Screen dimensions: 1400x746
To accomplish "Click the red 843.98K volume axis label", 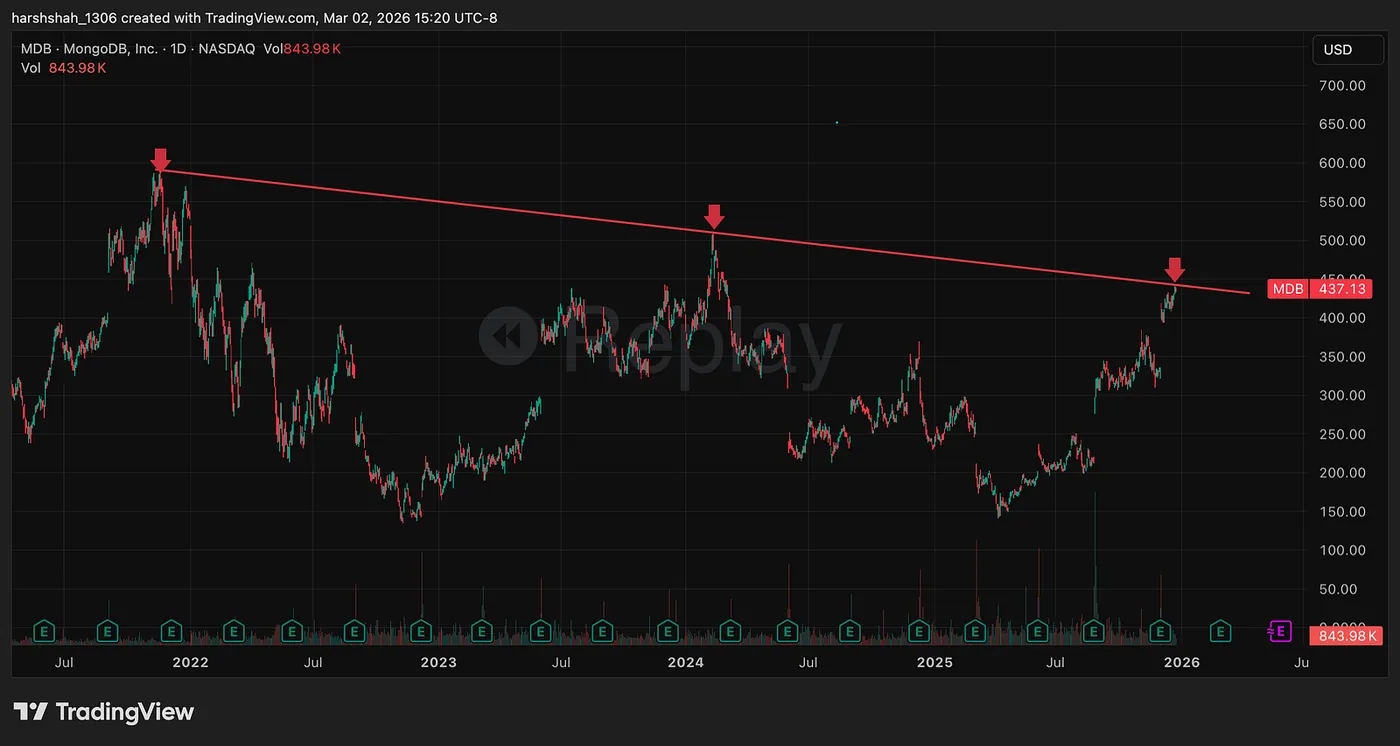I will pyautogui.click(x=1345, y=636).
